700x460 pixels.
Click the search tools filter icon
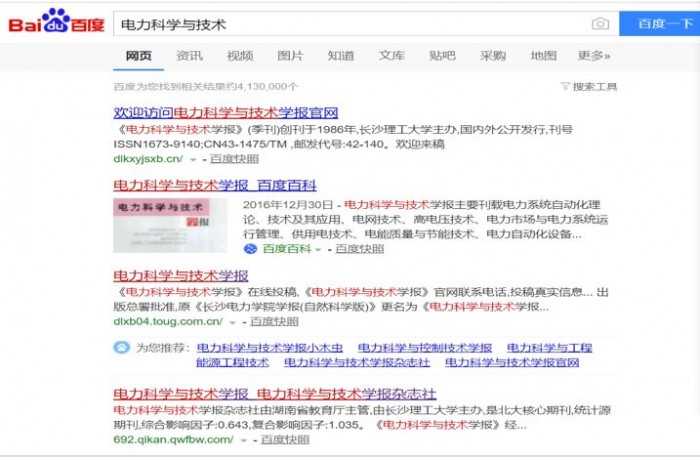(x=565, y=87)
